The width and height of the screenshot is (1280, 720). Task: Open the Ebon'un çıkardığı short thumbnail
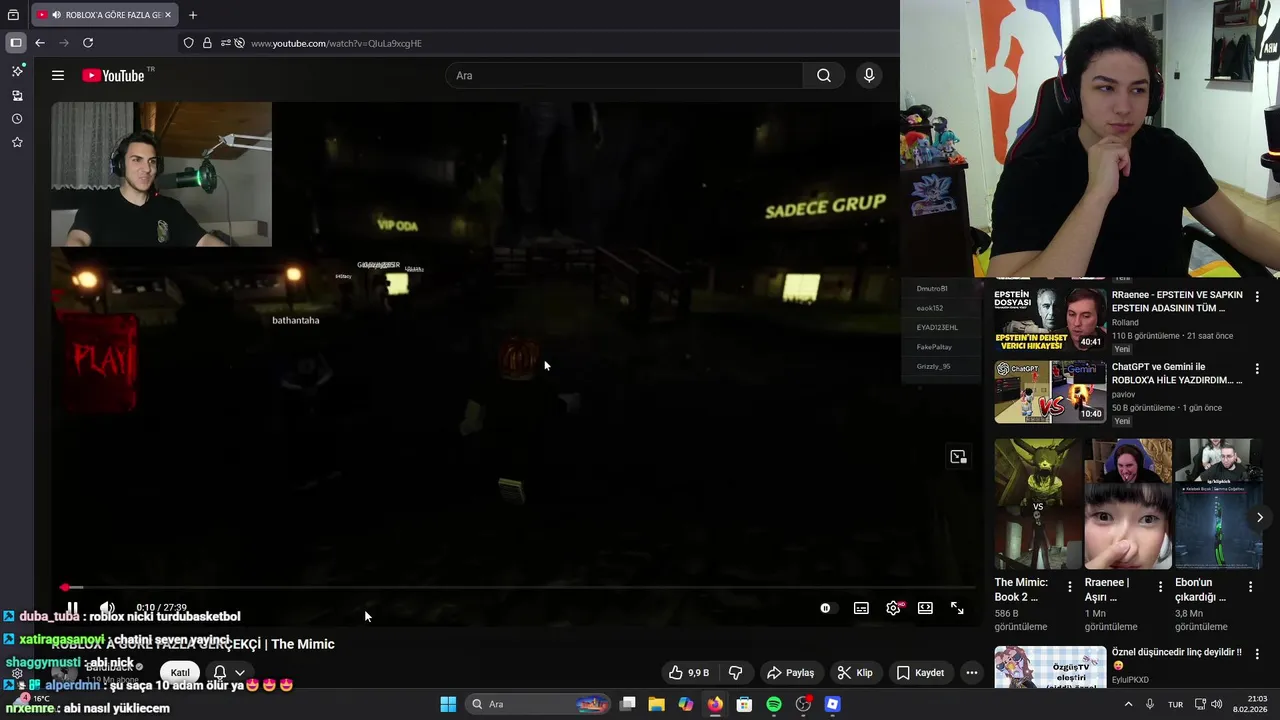point(1218,503)
